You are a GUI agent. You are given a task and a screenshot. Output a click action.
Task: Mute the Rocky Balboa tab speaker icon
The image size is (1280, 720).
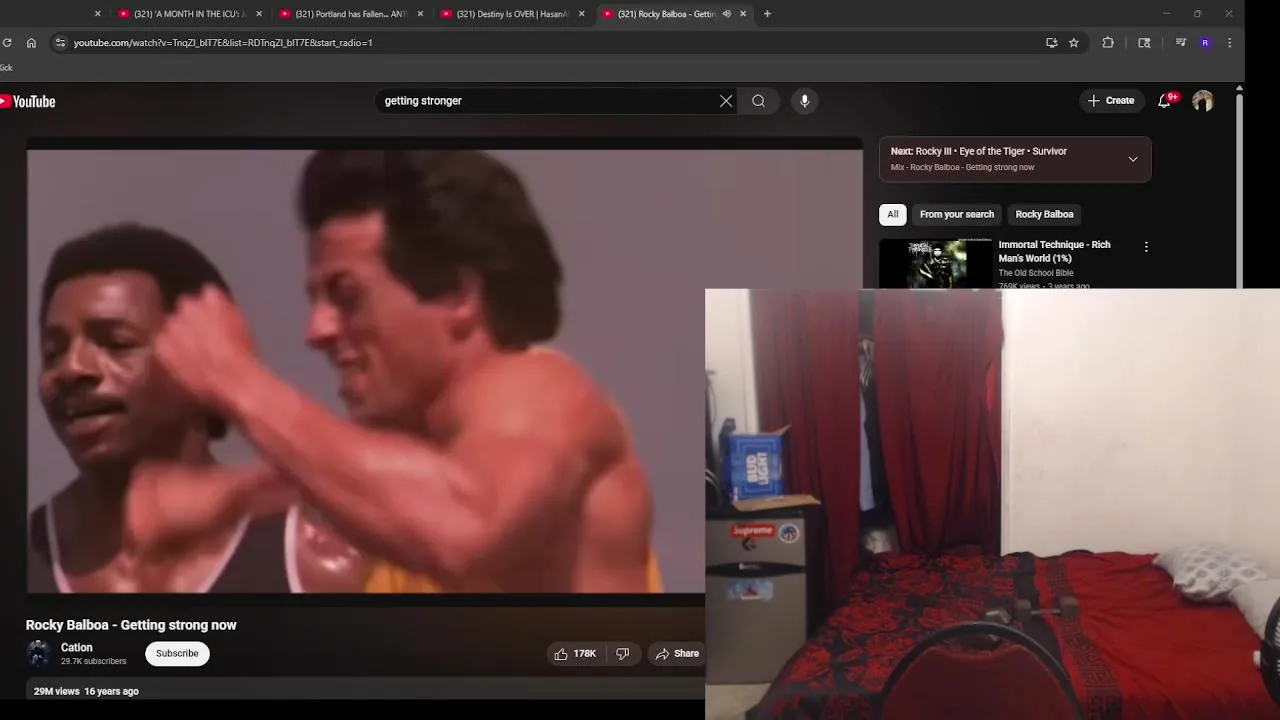pos(727,14)
